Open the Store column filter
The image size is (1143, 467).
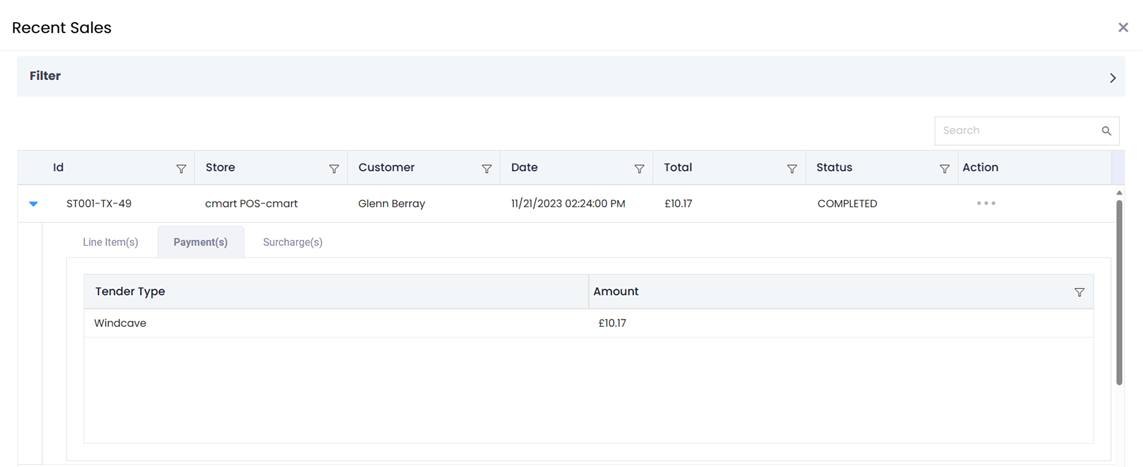click(x=334, y=169)
